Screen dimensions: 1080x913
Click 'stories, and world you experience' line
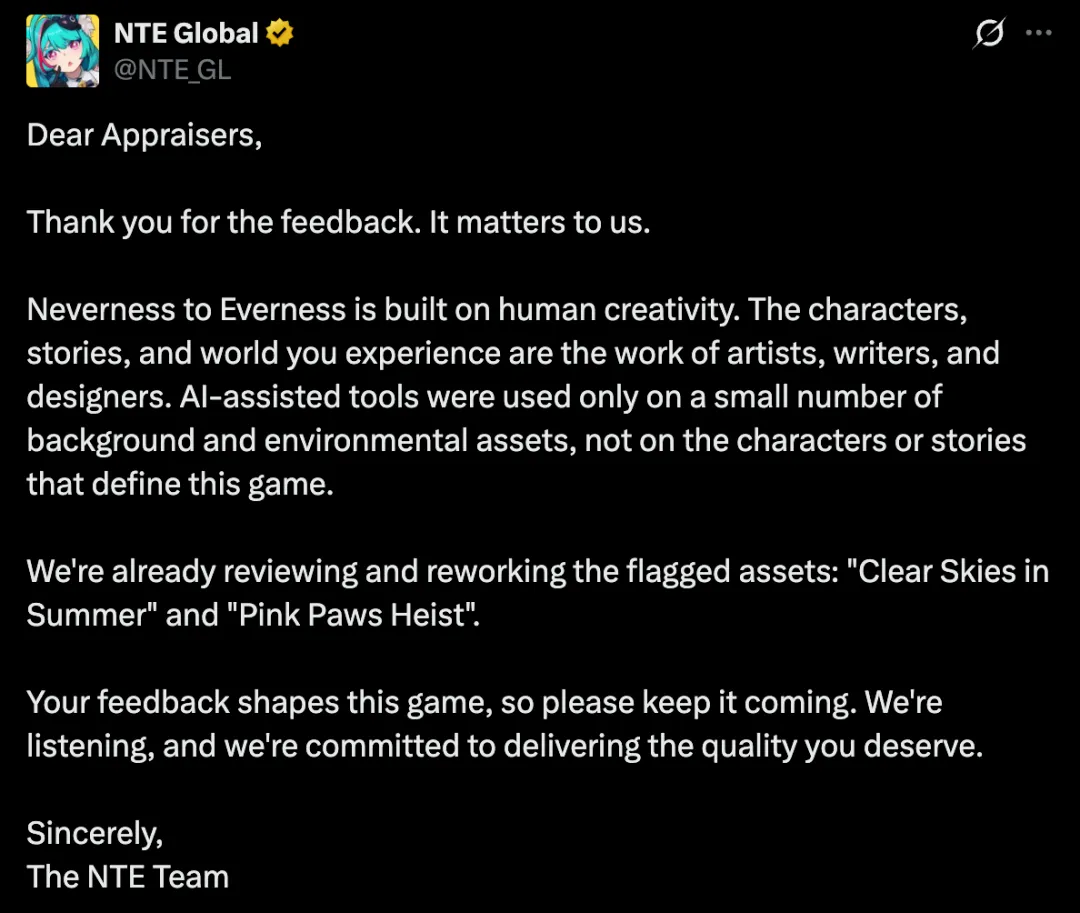(263, 353)
